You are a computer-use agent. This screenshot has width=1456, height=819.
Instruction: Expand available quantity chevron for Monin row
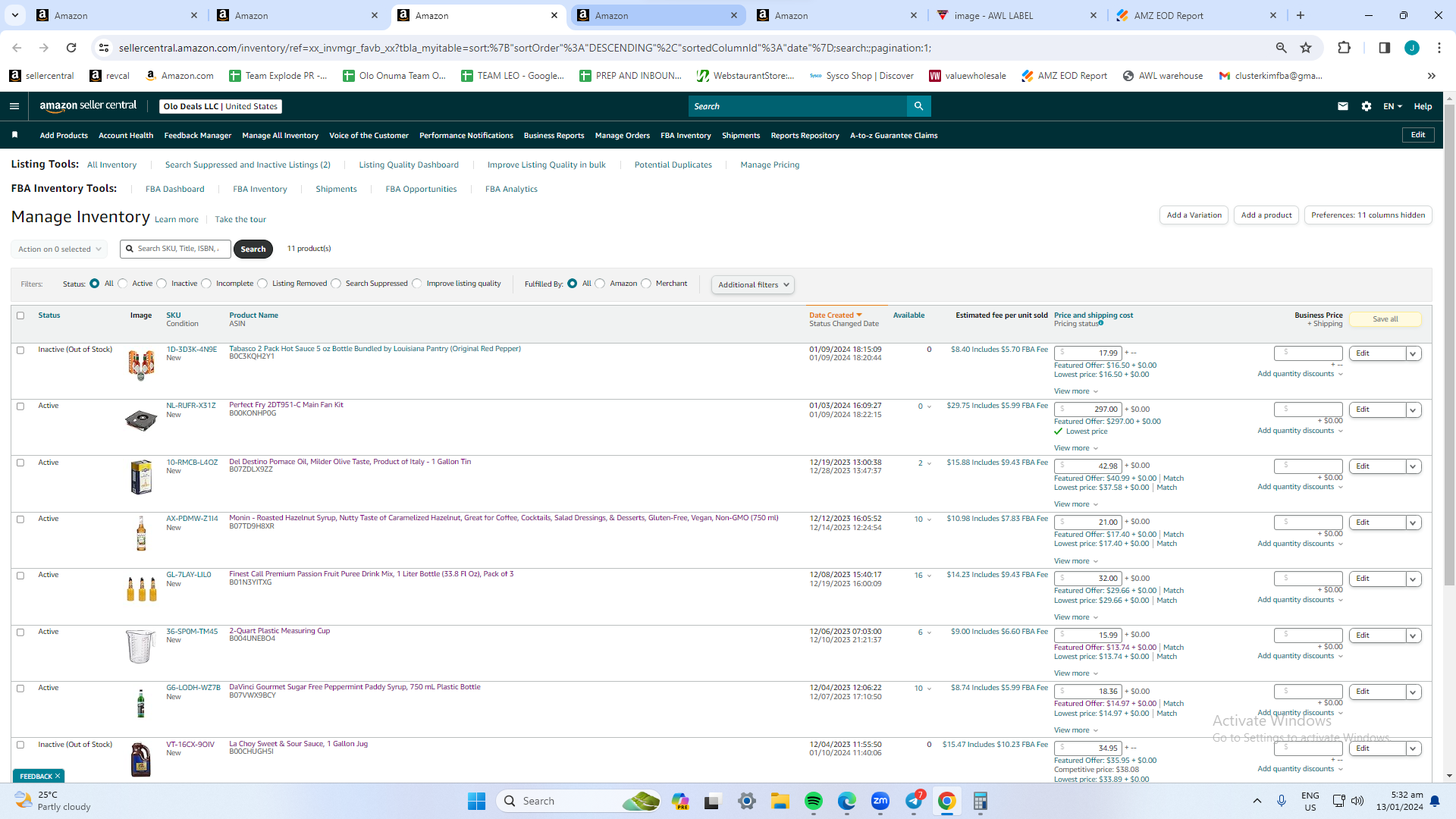(929, 519)
